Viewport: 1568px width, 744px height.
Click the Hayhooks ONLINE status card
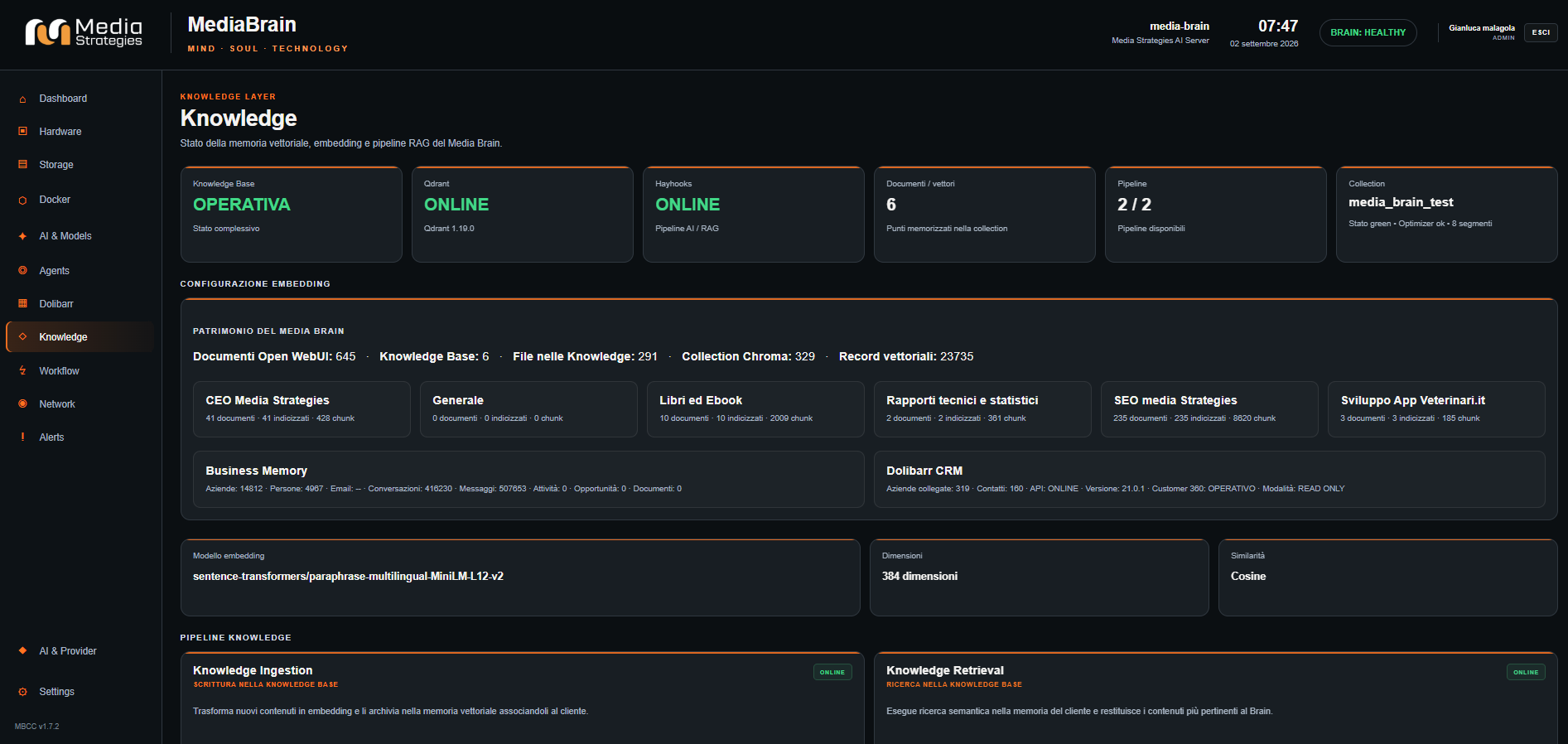tap(754, 215)
